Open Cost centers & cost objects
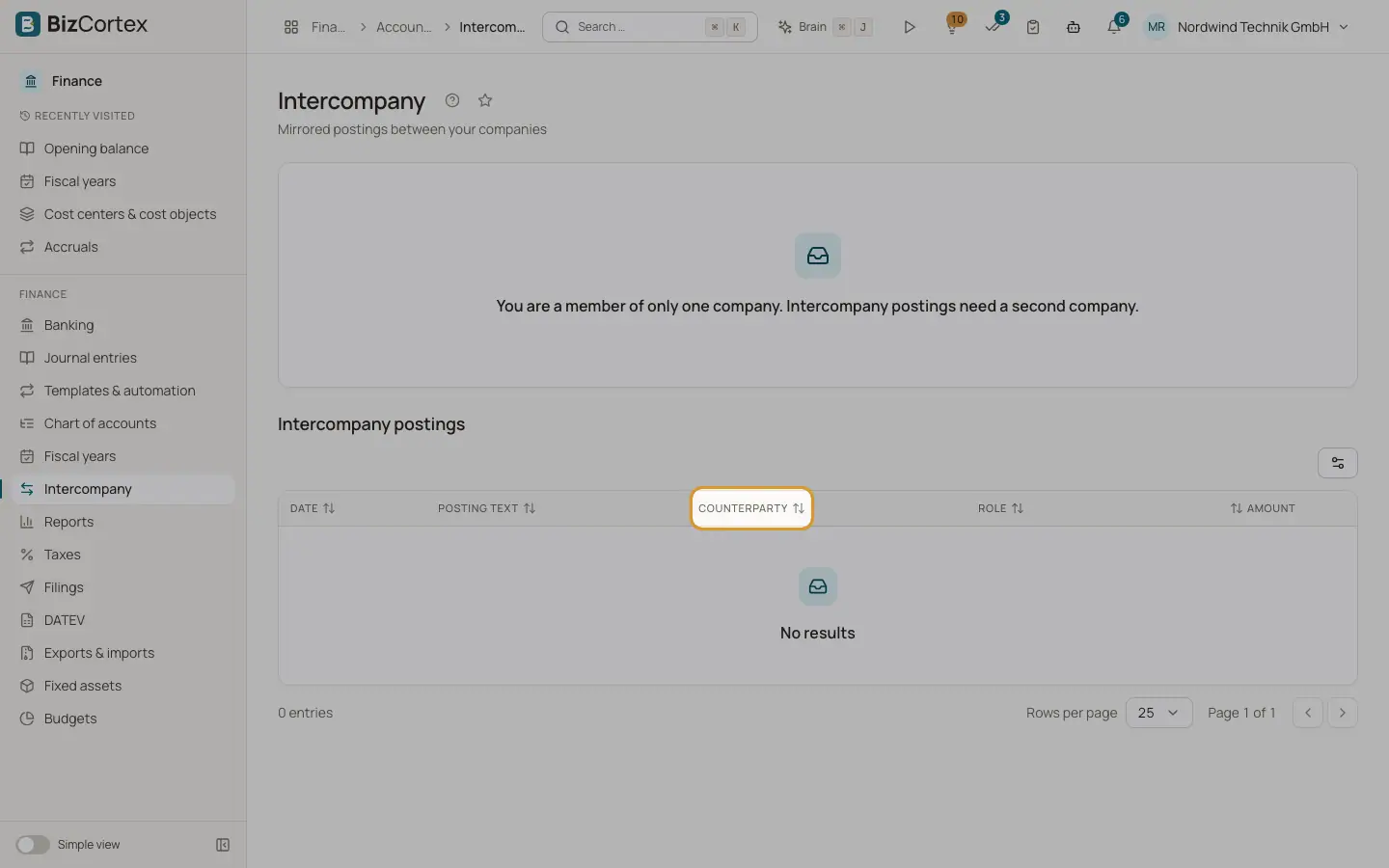The height and width of the screenshot is (868, 1389). pos(123,214)
